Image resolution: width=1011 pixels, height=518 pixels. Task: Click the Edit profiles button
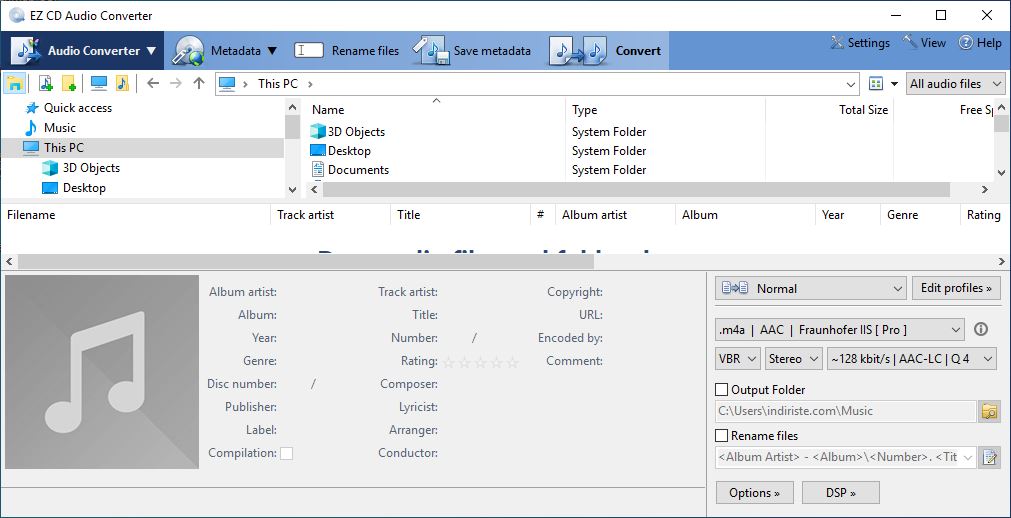pyautogui.click(x=956, y=288)
